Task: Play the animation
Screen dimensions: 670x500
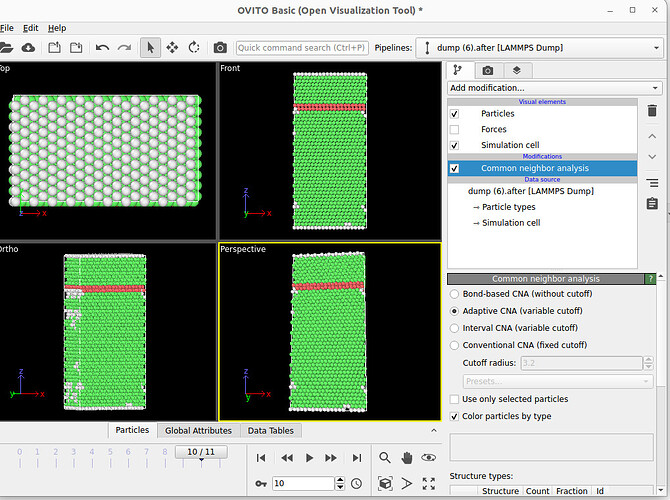Action: tap(309, 458)
